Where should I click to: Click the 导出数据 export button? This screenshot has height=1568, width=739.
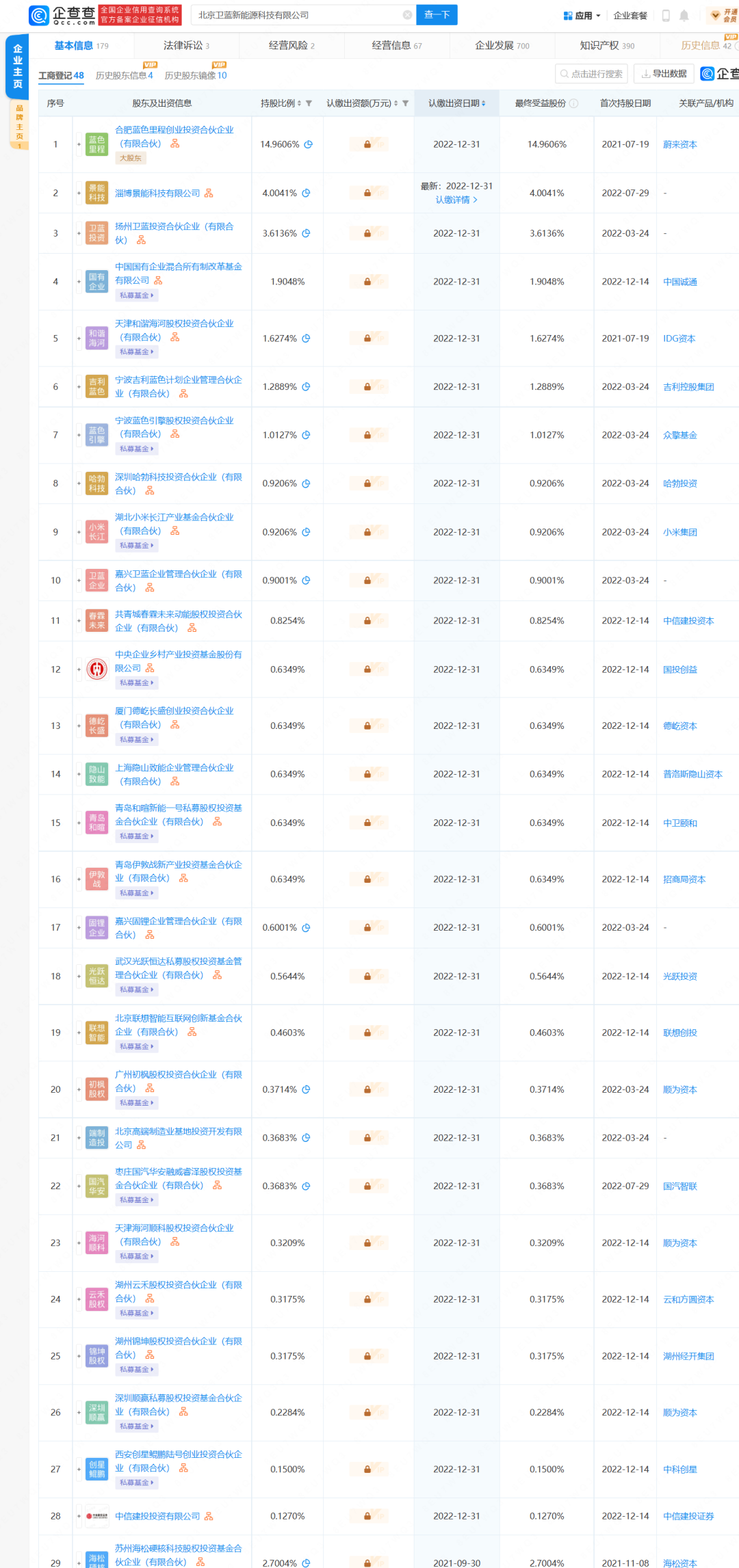point(664,74)
